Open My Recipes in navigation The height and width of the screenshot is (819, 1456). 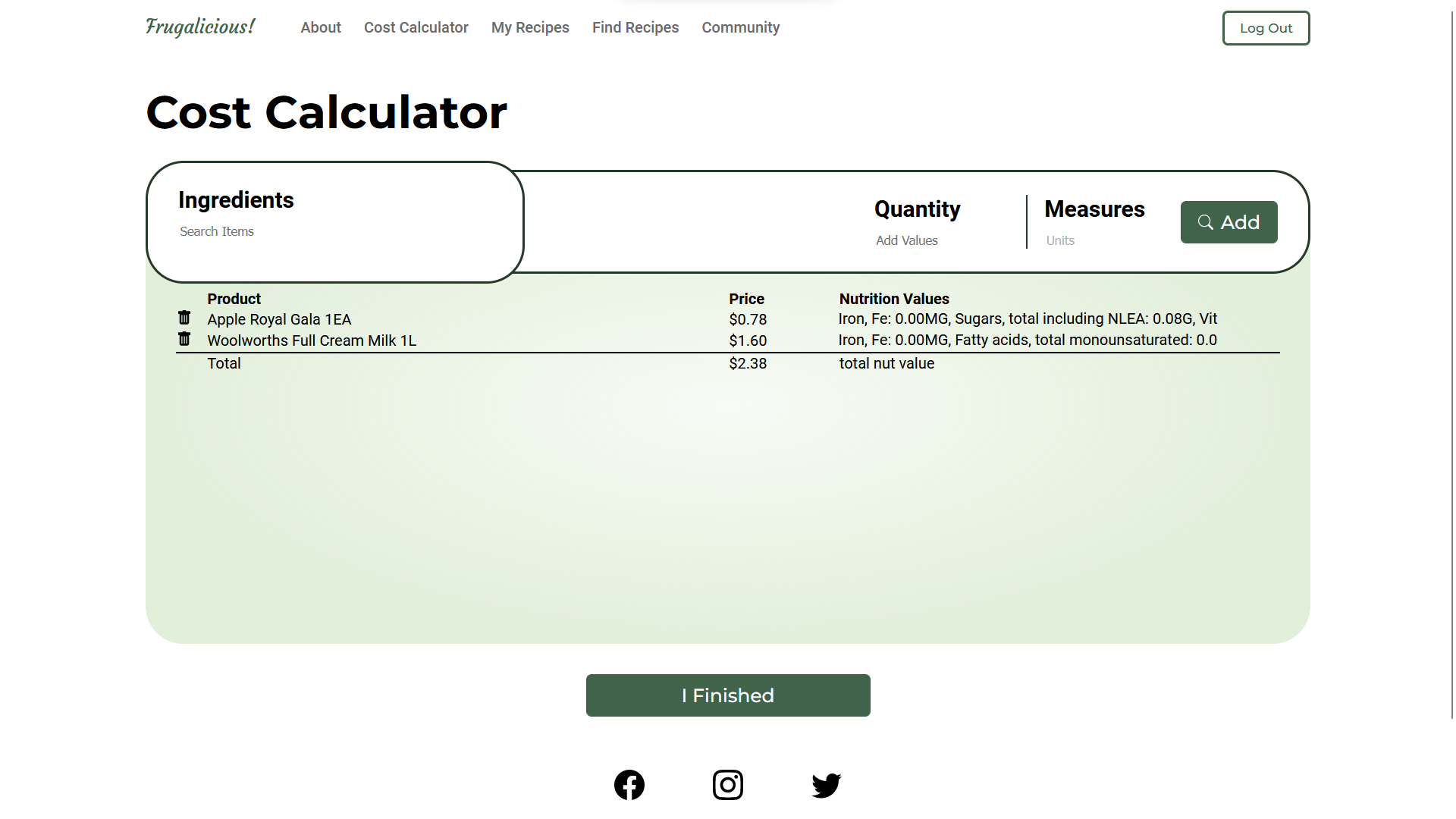coord(529,27)
